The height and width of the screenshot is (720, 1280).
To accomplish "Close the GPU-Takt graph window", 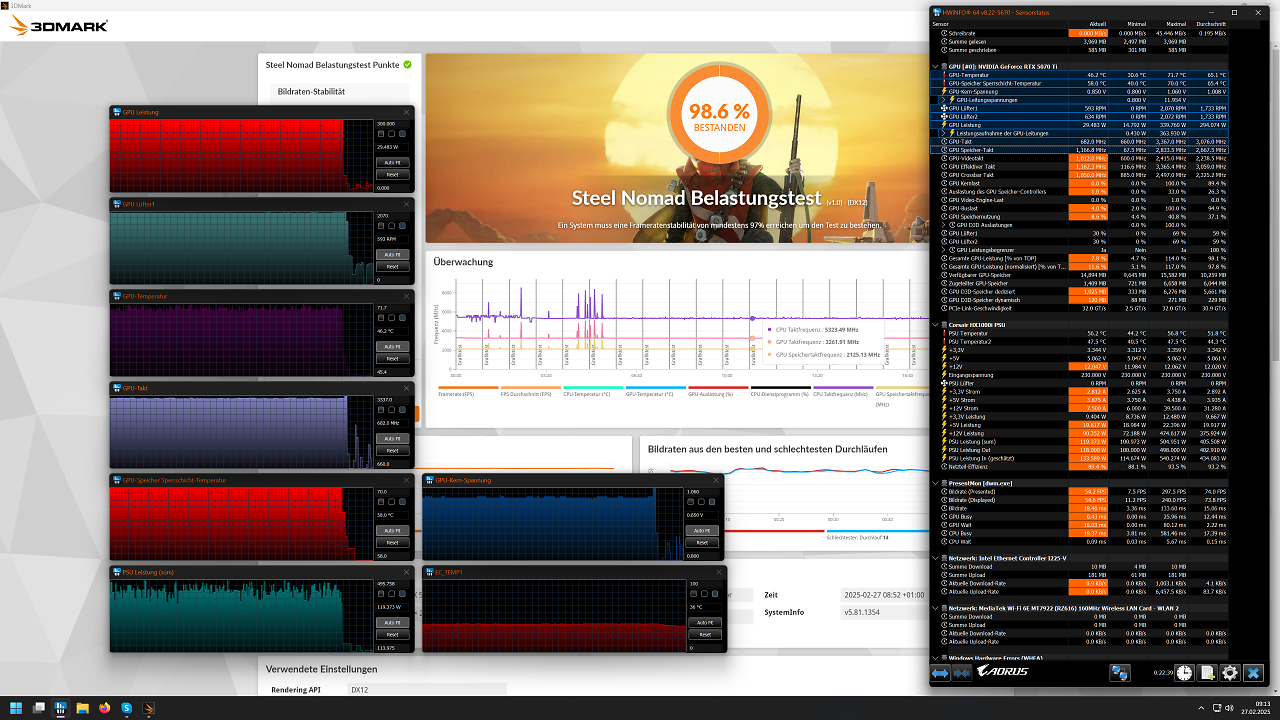I will pyautogui.click(x=406, y=388).
